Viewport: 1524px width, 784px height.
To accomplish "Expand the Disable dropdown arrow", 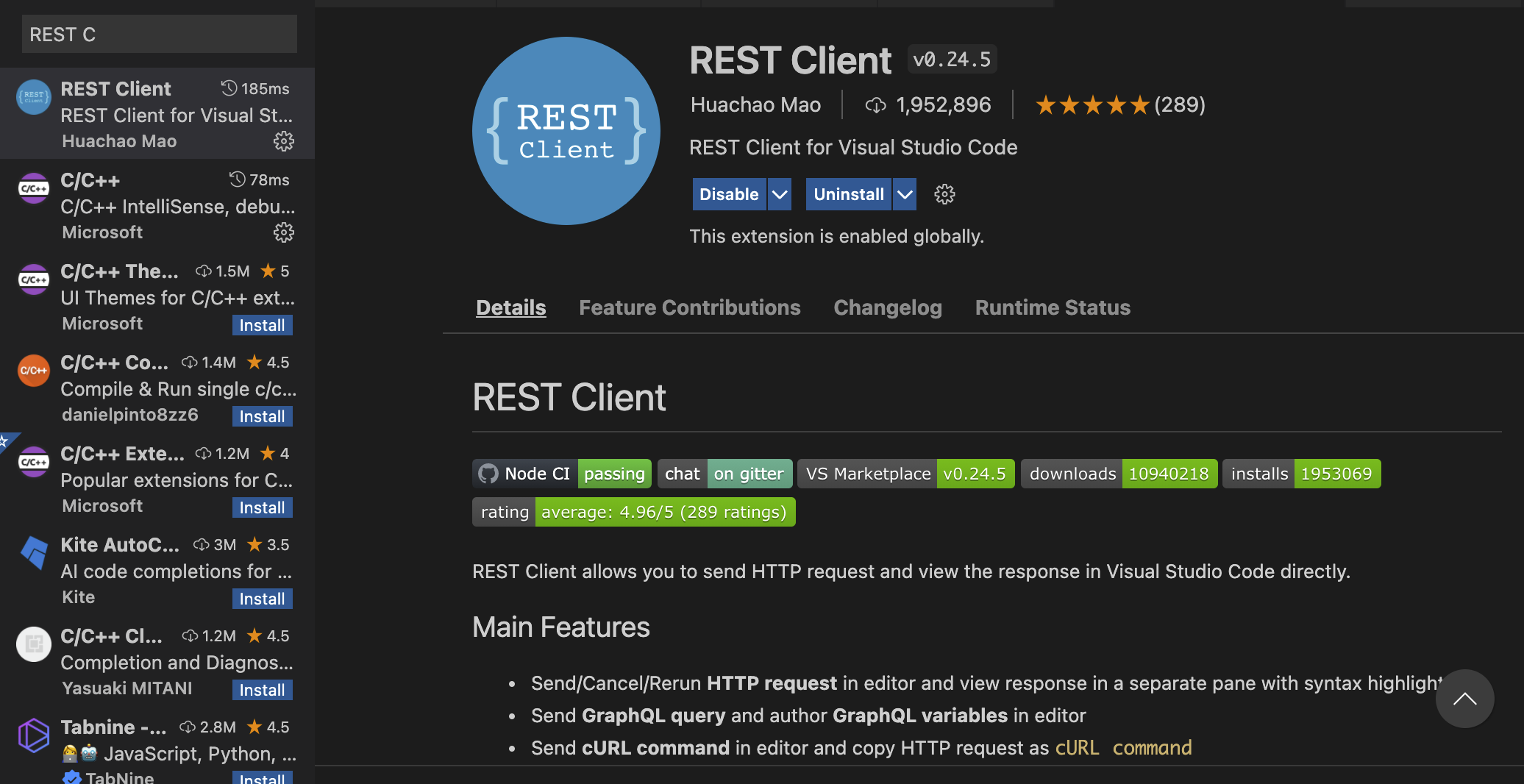I will click(x=780, y=194).
